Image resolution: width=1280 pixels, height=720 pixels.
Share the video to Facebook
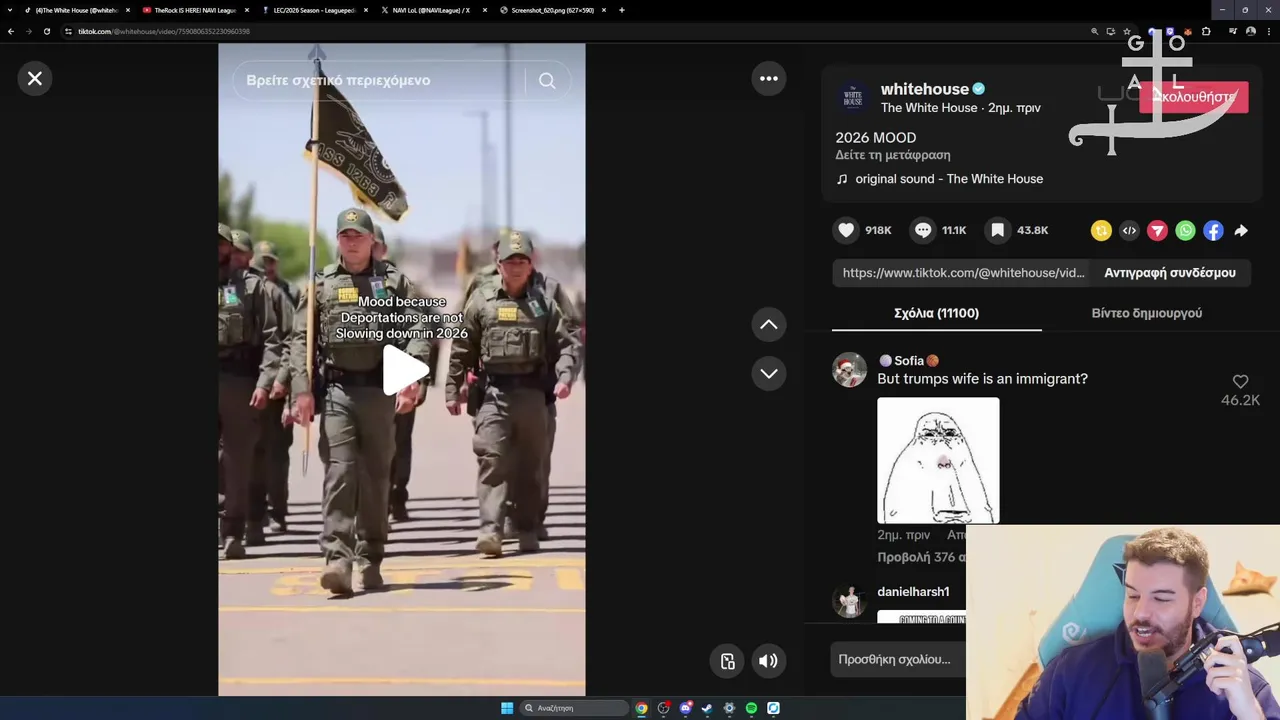pos(1213,231)
